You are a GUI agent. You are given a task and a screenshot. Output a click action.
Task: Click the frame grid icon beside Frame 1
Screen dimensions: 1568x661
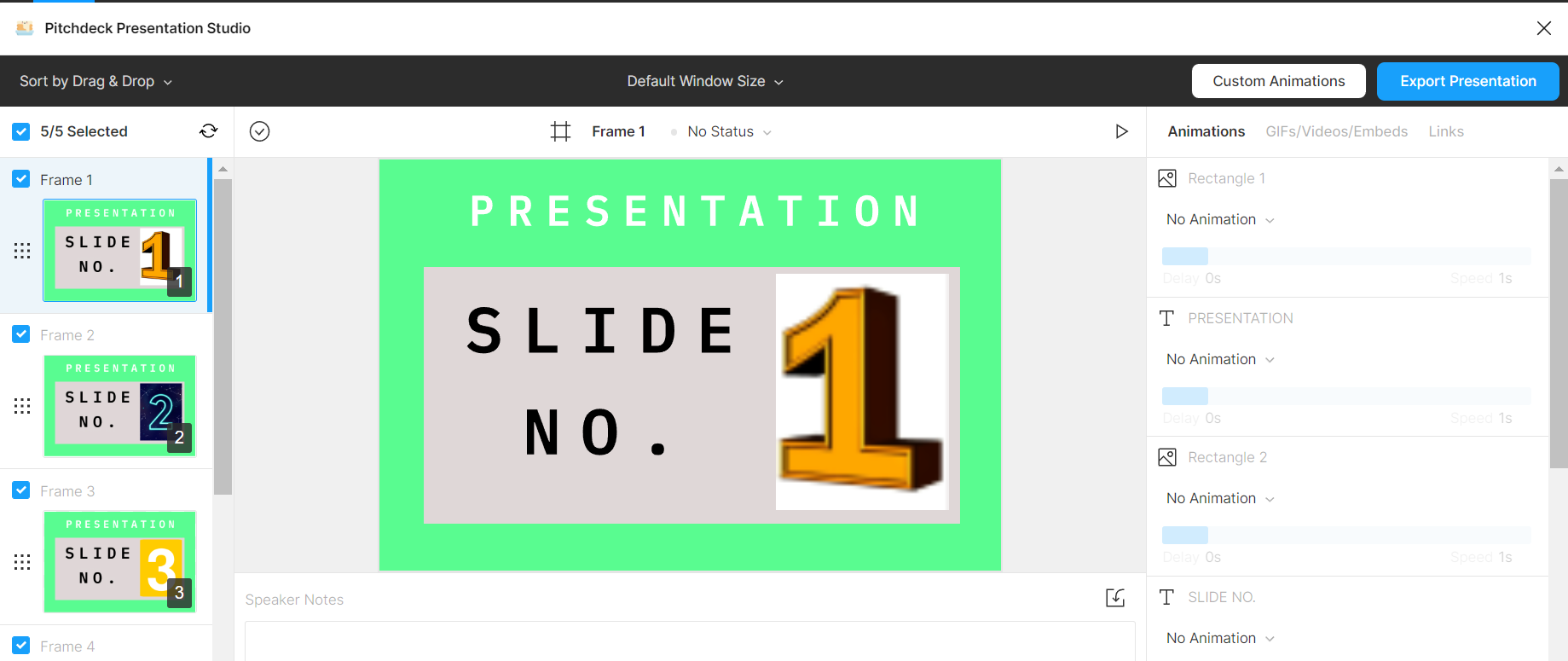click(560, 131)
